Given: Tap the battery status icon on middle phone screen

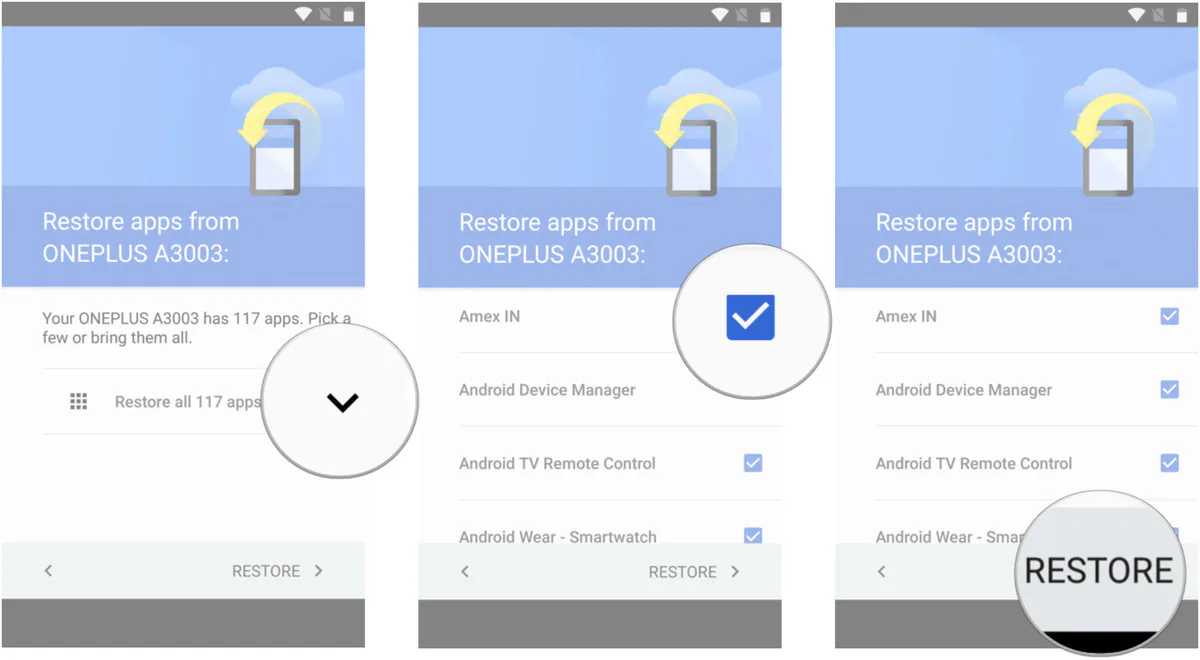Looking at the screenshot, I should [x=765, y=14].
